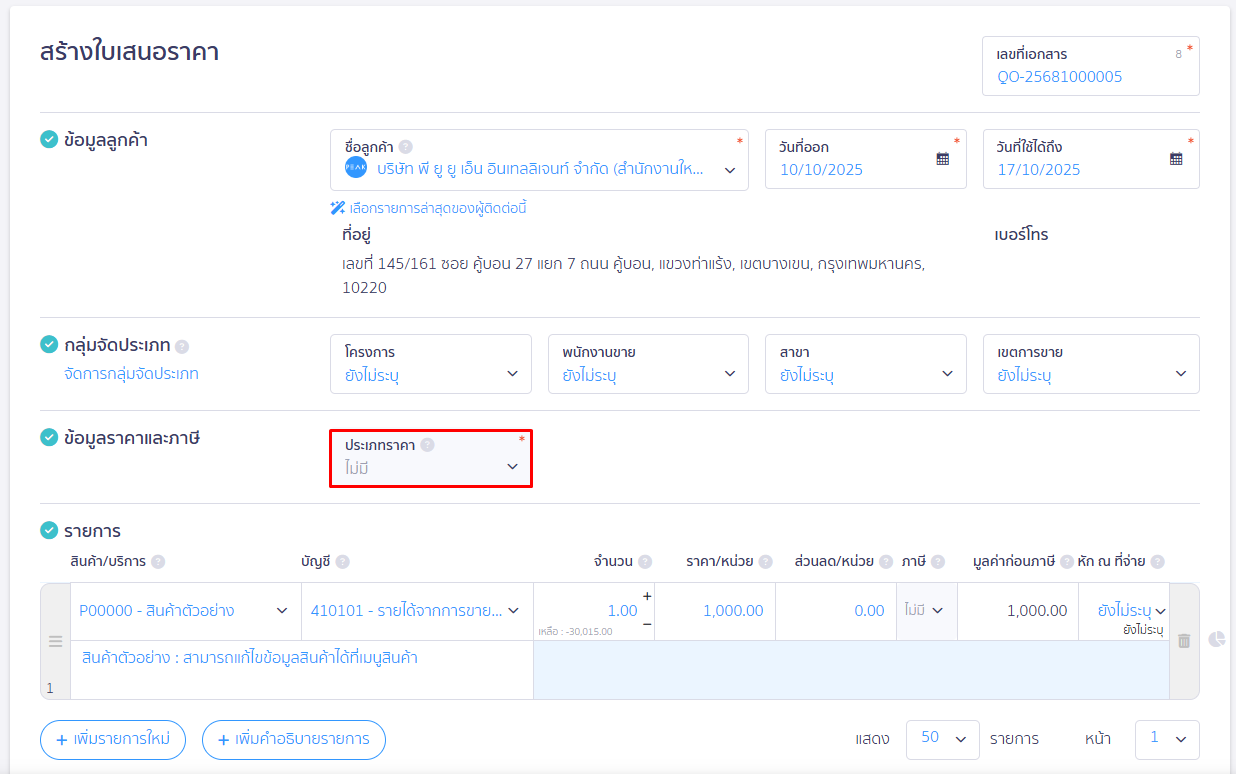Click the เพิ่มคำอธิบายรายการ button
Viewport: 1236px width, 774px height.
click(x=293, y=740)
